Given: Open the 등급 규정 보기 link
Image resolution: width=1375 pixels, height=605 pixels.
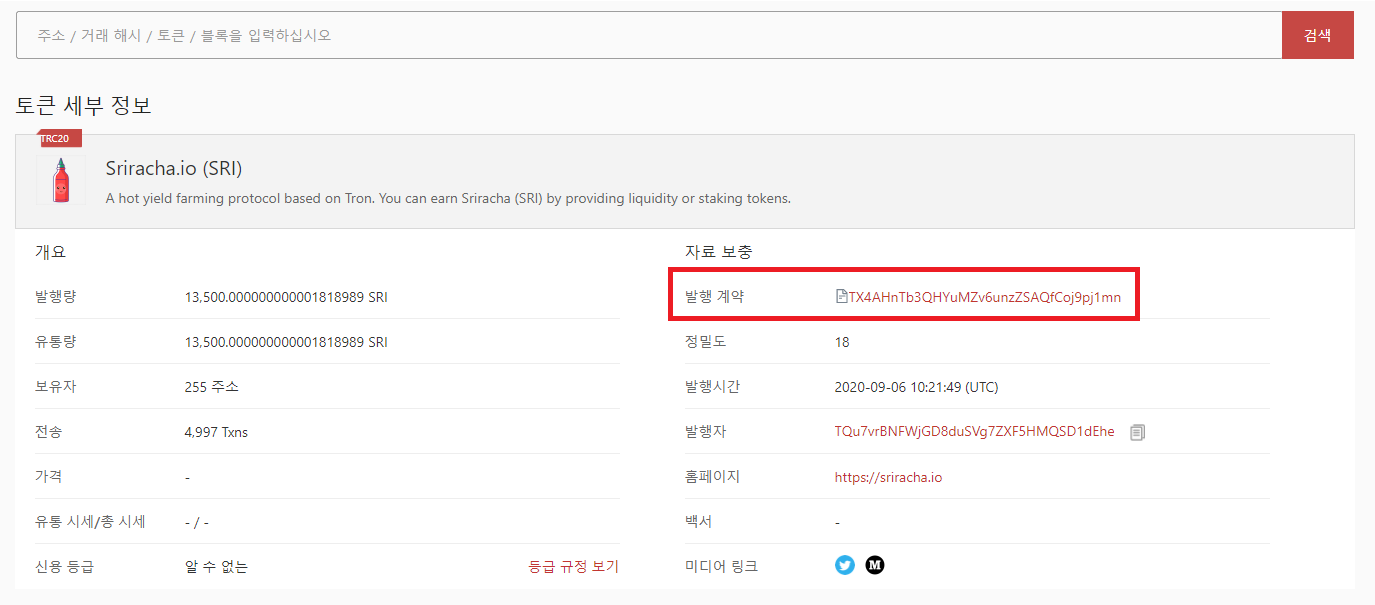Looking at the screenshot, I should point(573,567).
